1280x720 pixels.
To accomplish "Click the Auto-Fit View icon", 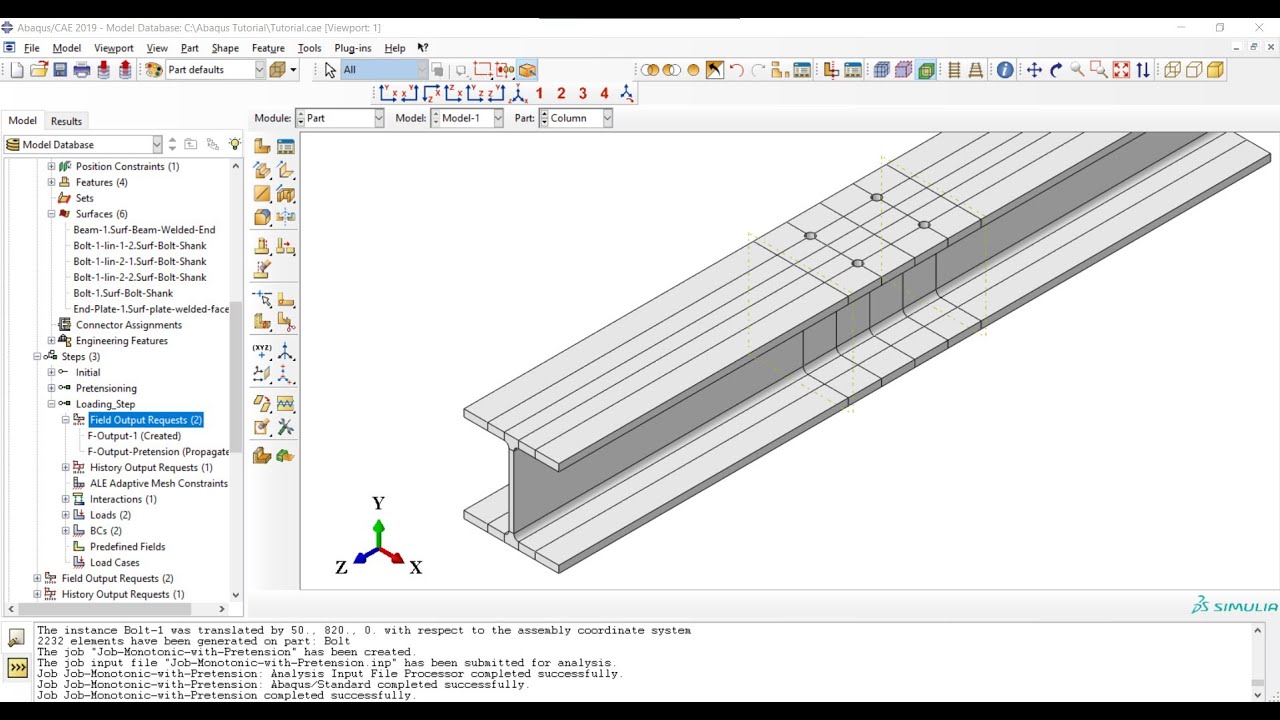I will coord(1121,70).
